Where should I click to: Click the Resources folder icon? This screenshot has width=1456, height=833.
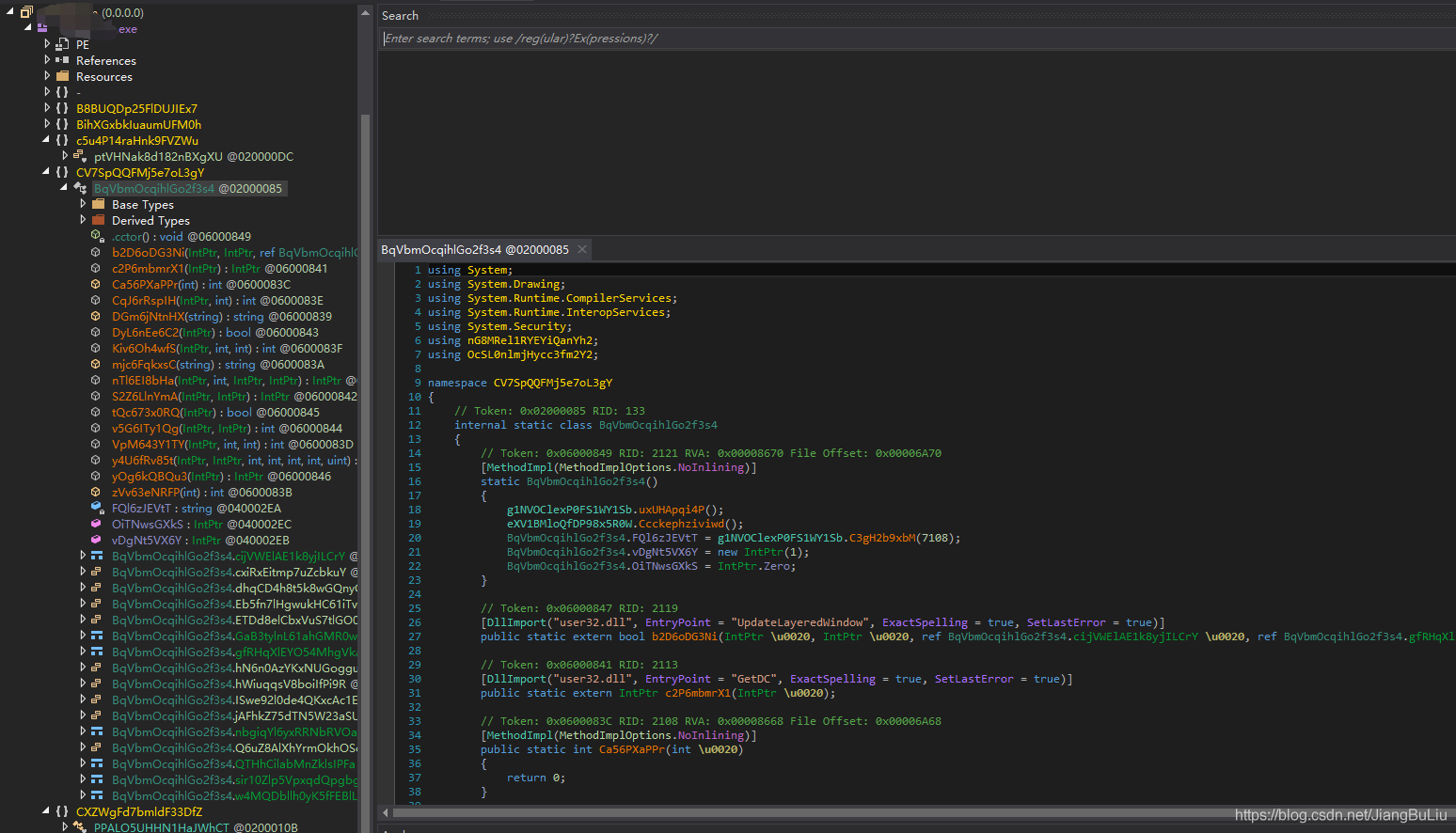tap(62, 76)
